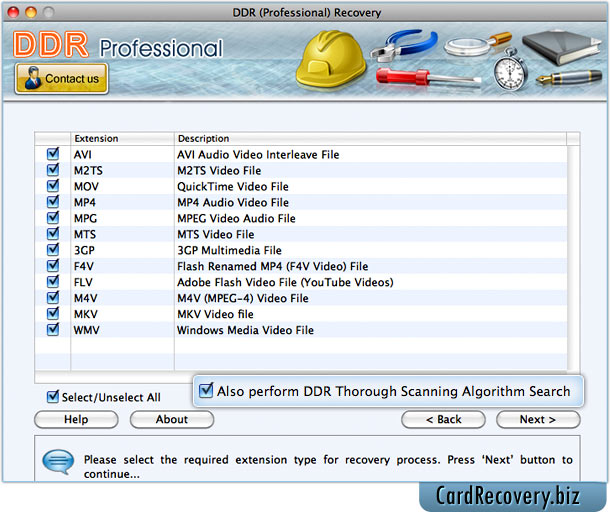Click the WMV extension cell
The width and height of the screenshot is (610, 512).
[122, 330]
